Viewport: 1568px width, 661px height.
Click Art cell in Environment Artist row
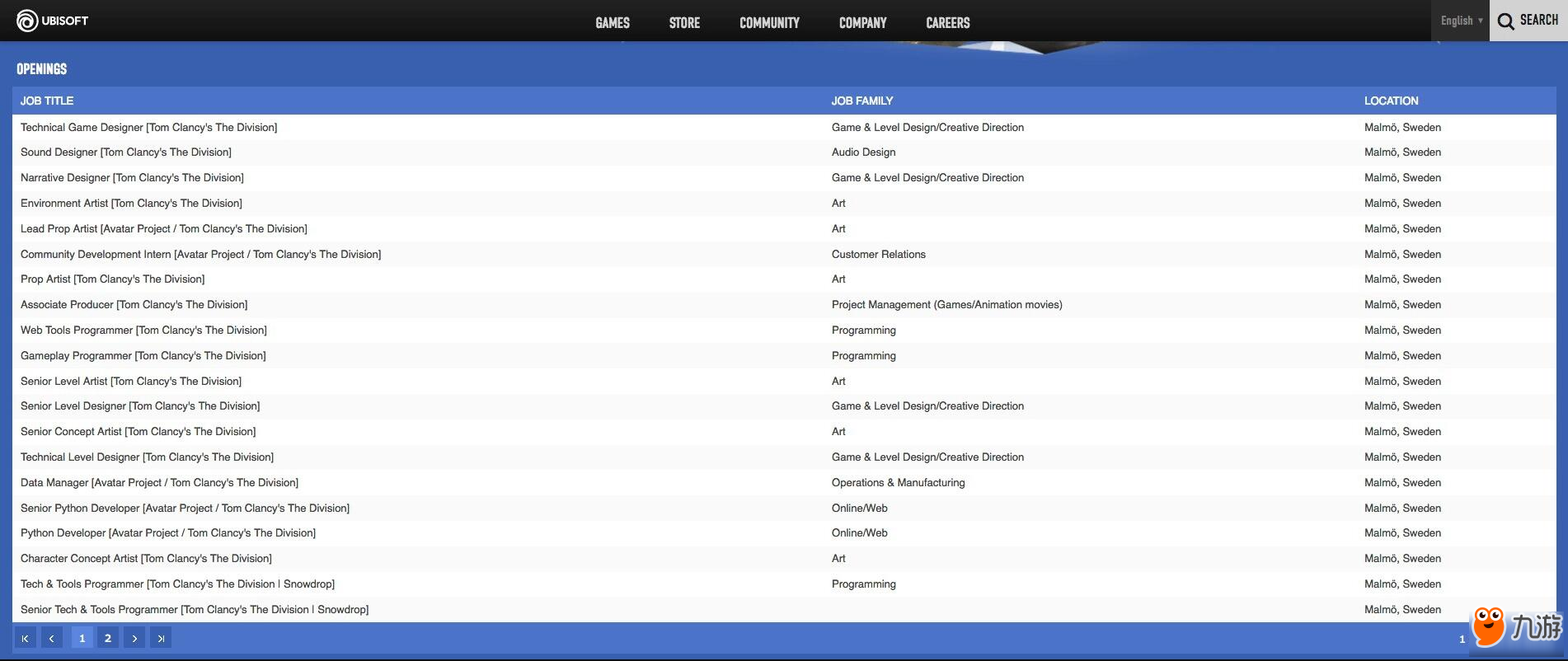click(x=838, y=203)
